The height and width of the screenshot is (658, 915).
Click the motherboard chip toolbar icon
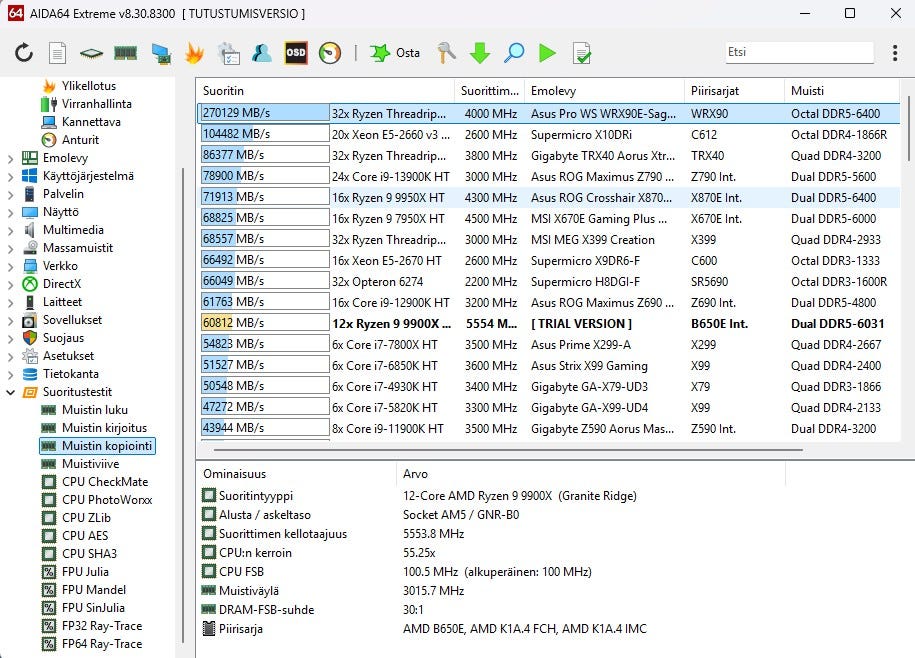(x=91, y=54)
